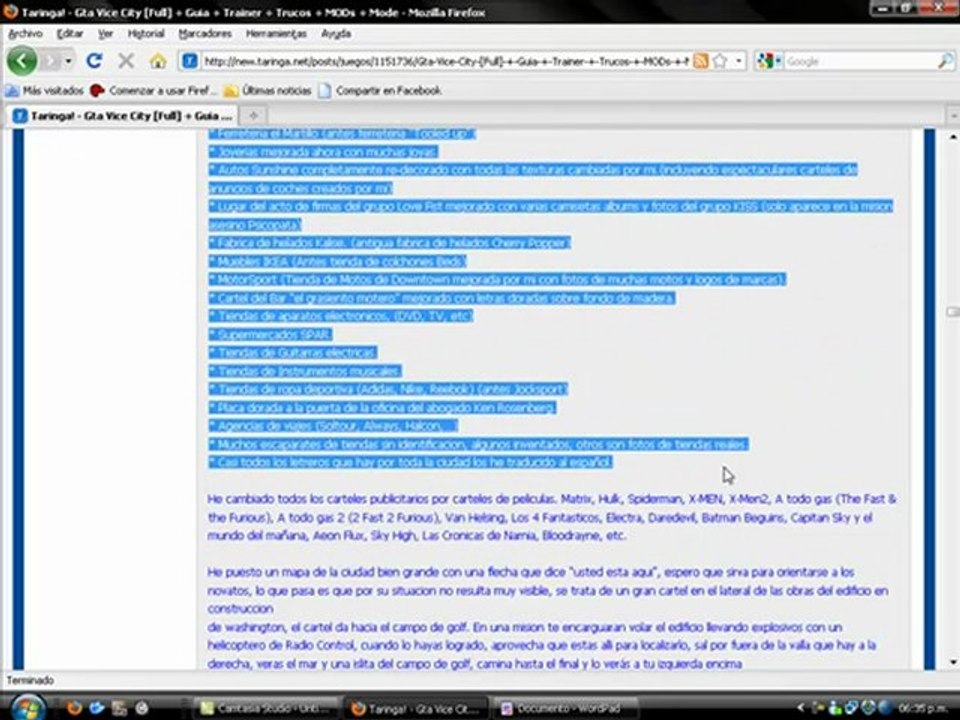Image resolution: width=960 pixels, height=720 pixels.
Task: Open the Últimas noticias feed bookmark
Action: click(268, 91)
